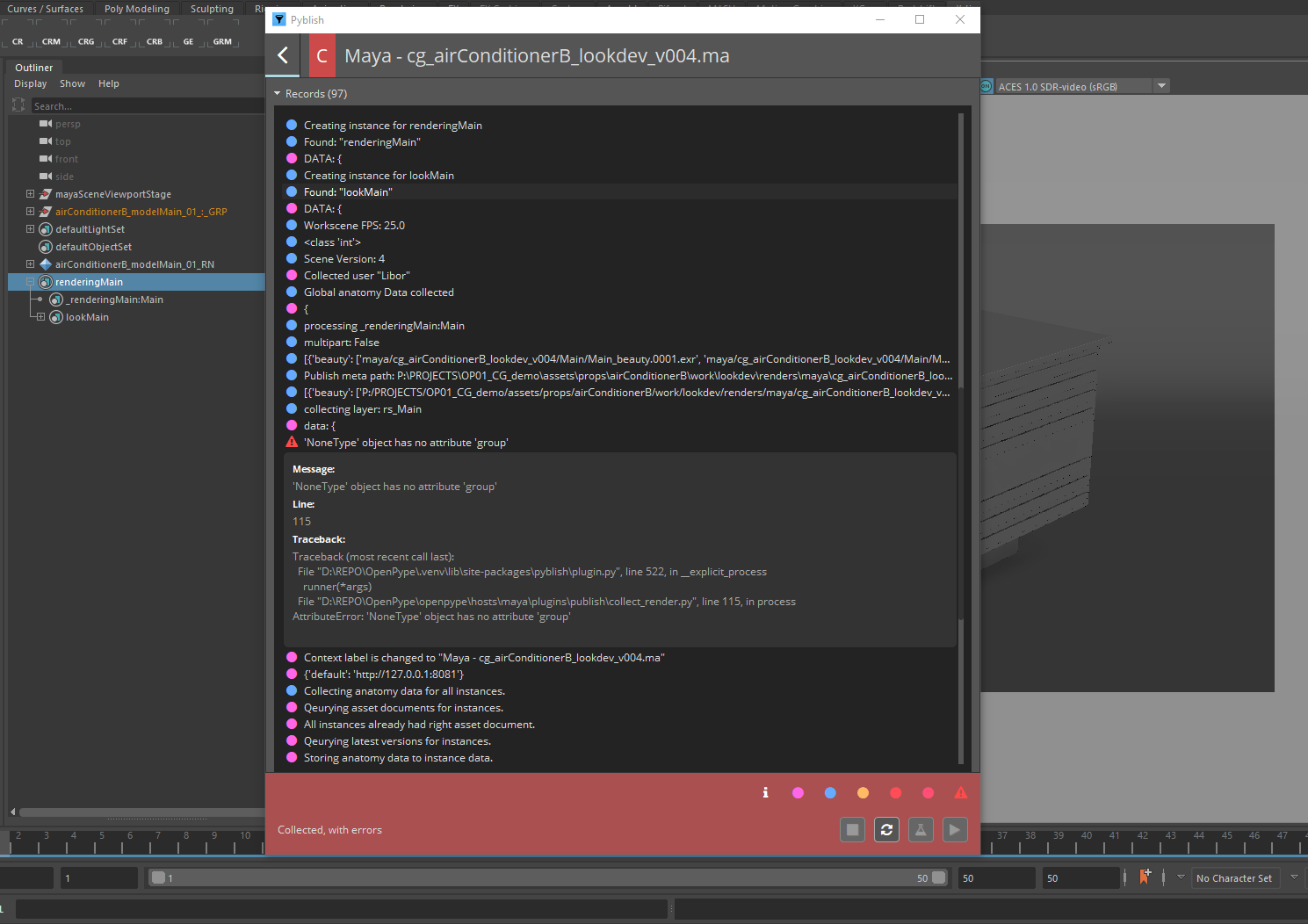This screenshot has width=1308, height=924.
Task: Stop publishing with the square stop button
Action: tap(852, 829)
